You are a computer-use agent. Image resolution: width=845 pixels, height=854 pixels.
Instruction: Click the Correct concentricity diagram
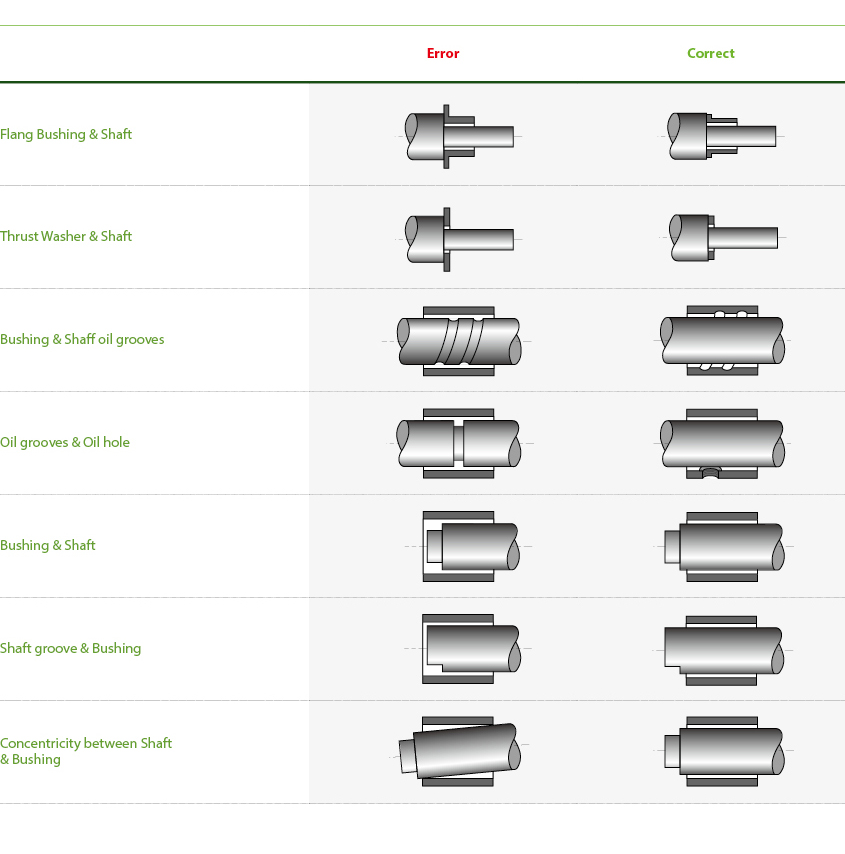click(x=722, y=751)
